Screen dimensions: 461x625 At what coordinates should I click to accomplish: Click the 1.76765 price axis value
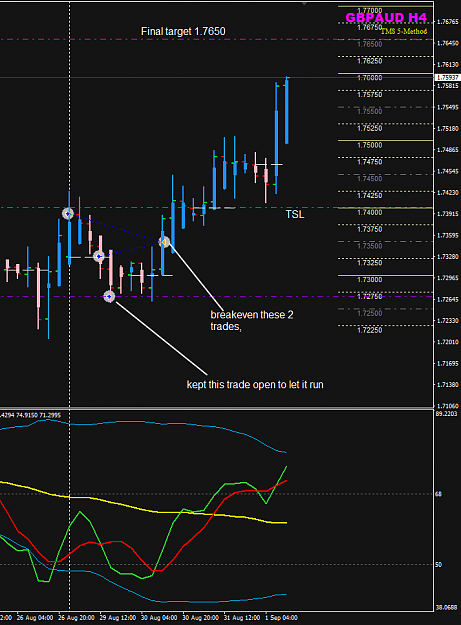(x=447, y=22)
